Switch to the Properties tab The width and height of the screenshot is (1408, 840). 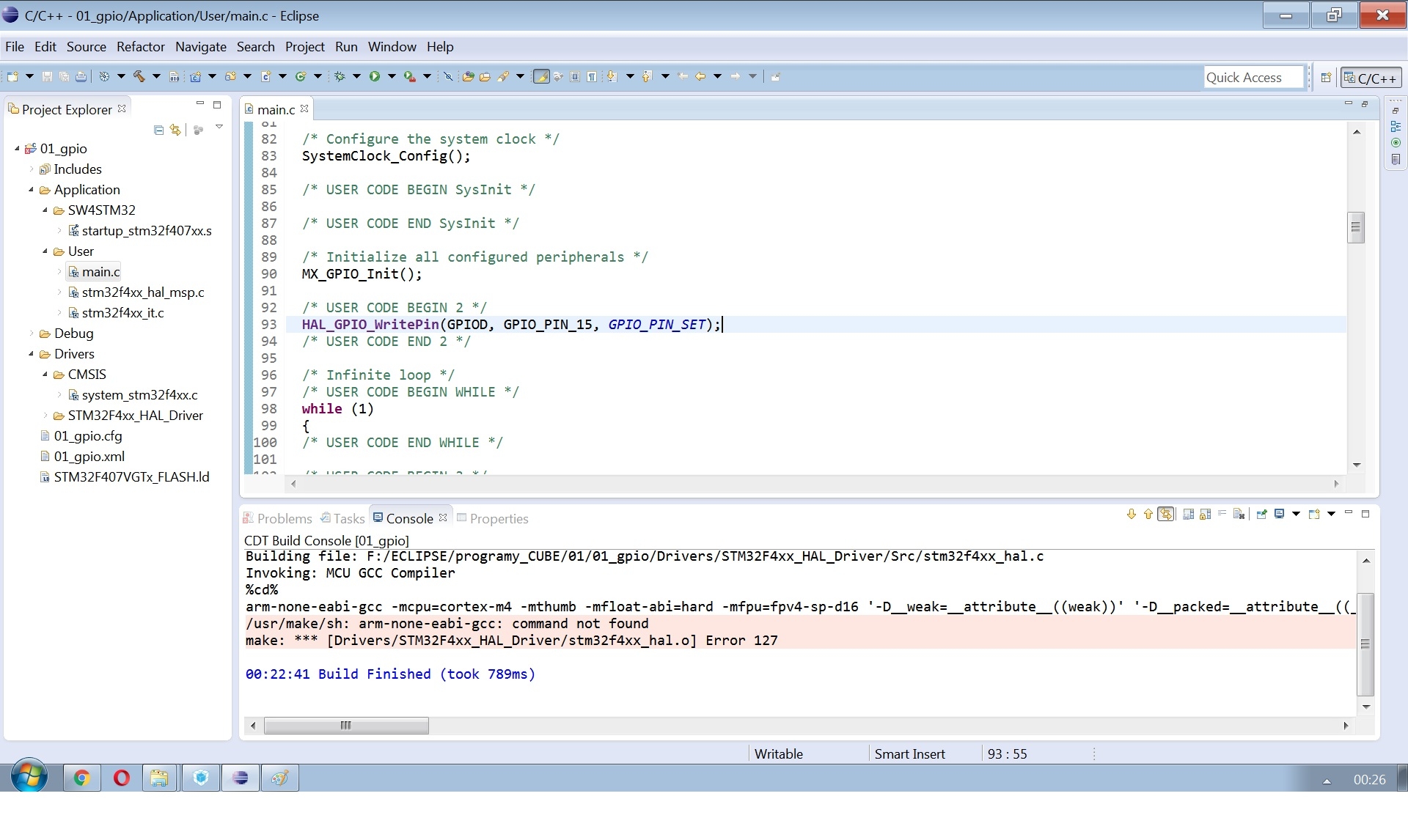(492, 518)
